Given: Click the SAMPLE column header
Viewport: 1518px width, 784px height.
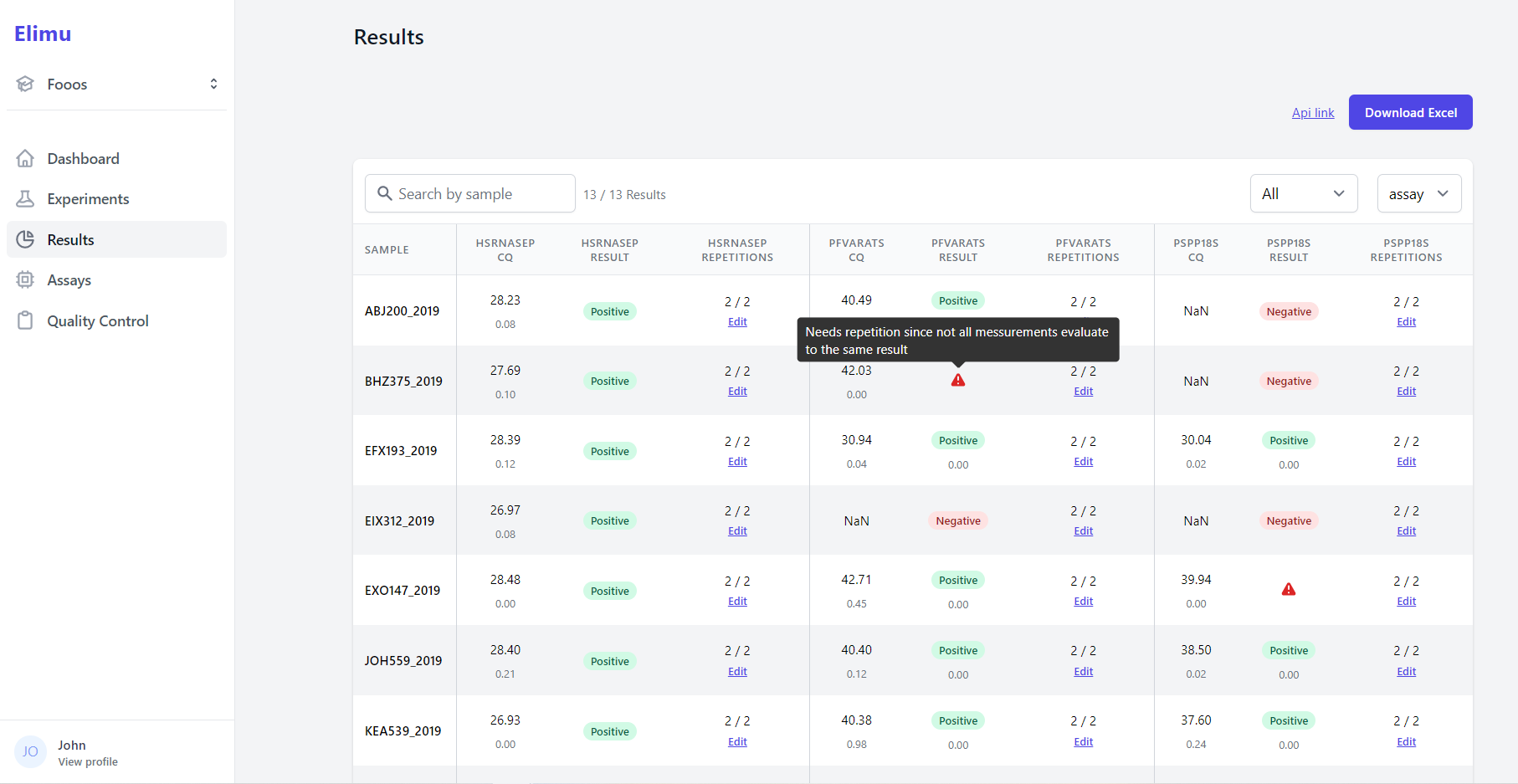Looking at the screenshot, I should point(387,250).
